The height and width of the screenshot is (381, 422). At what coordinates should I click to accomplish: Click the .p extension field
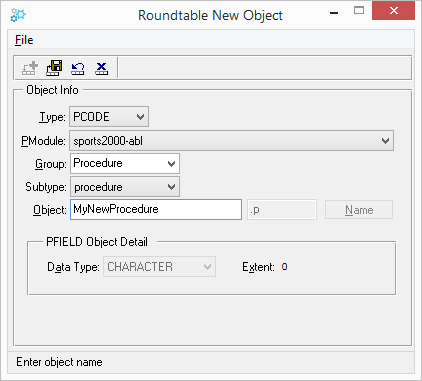282,210
